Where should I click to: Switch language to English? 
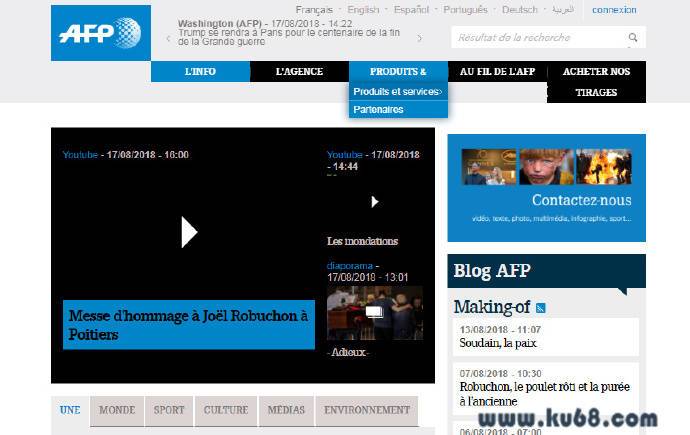tap(363, 10)
